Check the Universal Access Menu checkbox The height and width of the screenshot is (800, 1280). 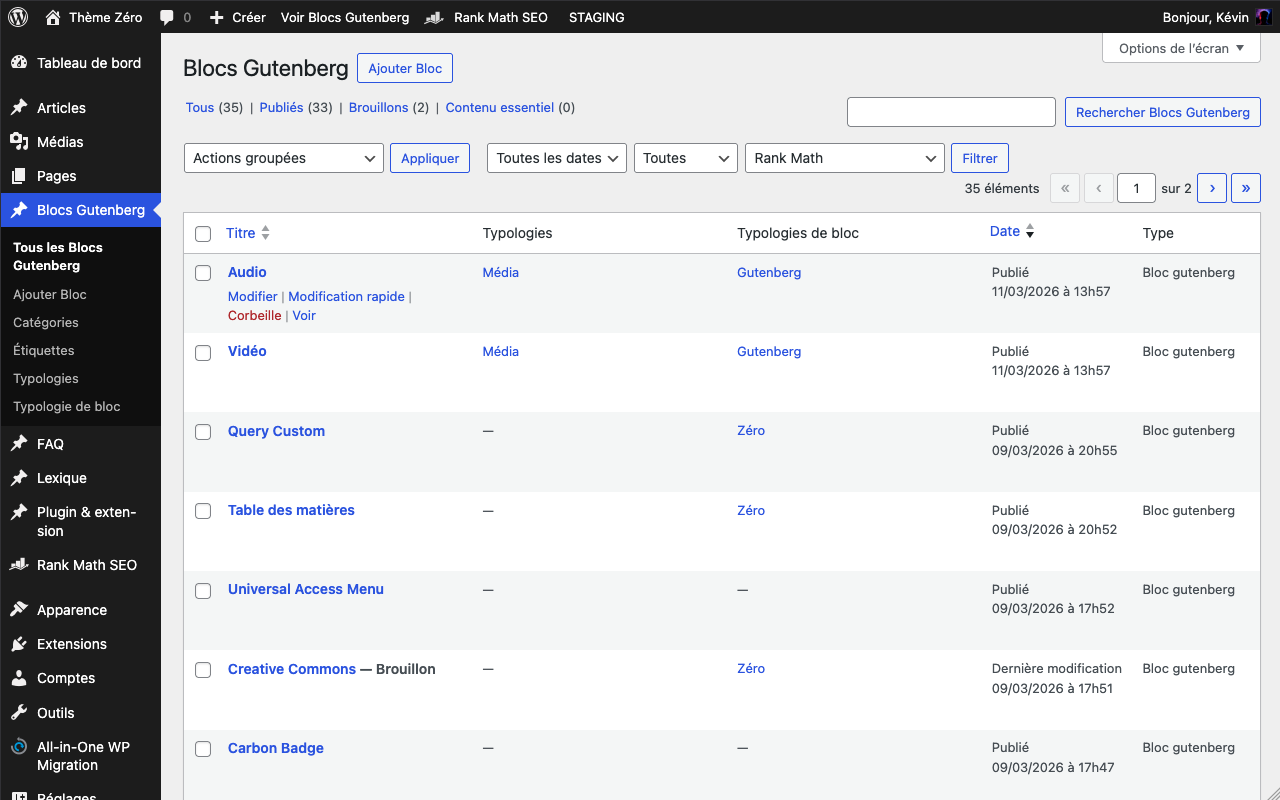203,590
